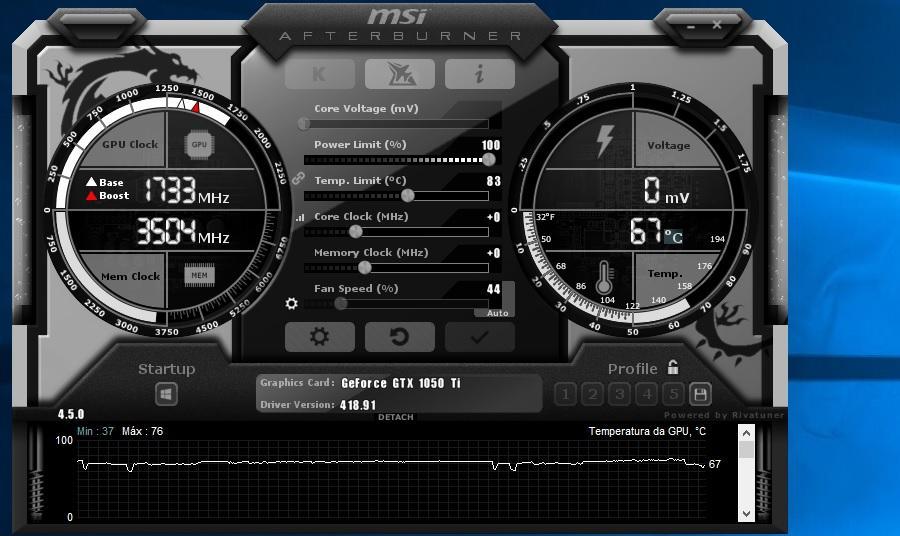The height and width of the screenshot is (536, 900).
Task: Select profile slot 4
Action: [647, 394]
